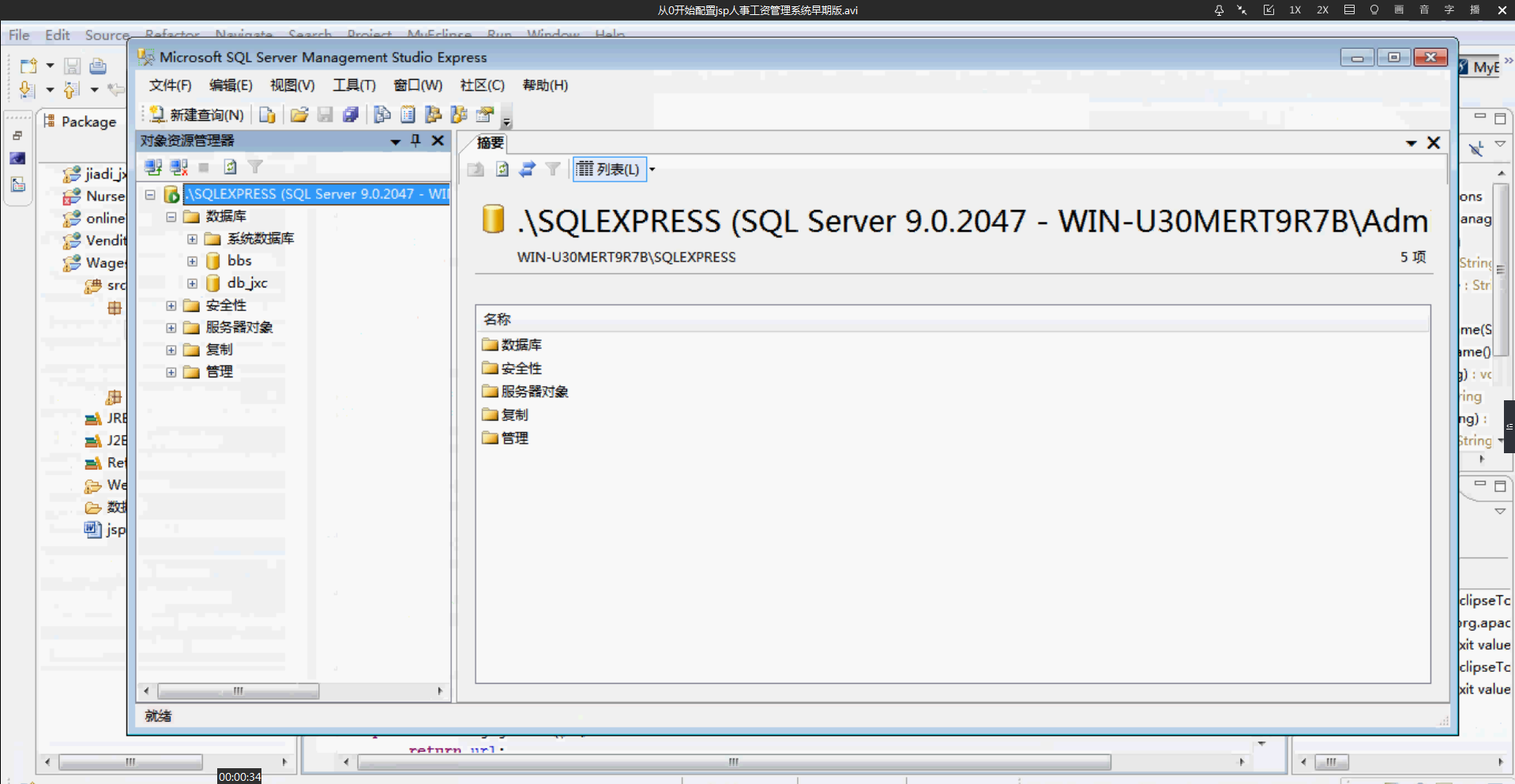The height and width of the screenshot is (784, 1515).
Task: Open the 帮助(H) menu
Action: pyautogui.click(x=545, y=84)
